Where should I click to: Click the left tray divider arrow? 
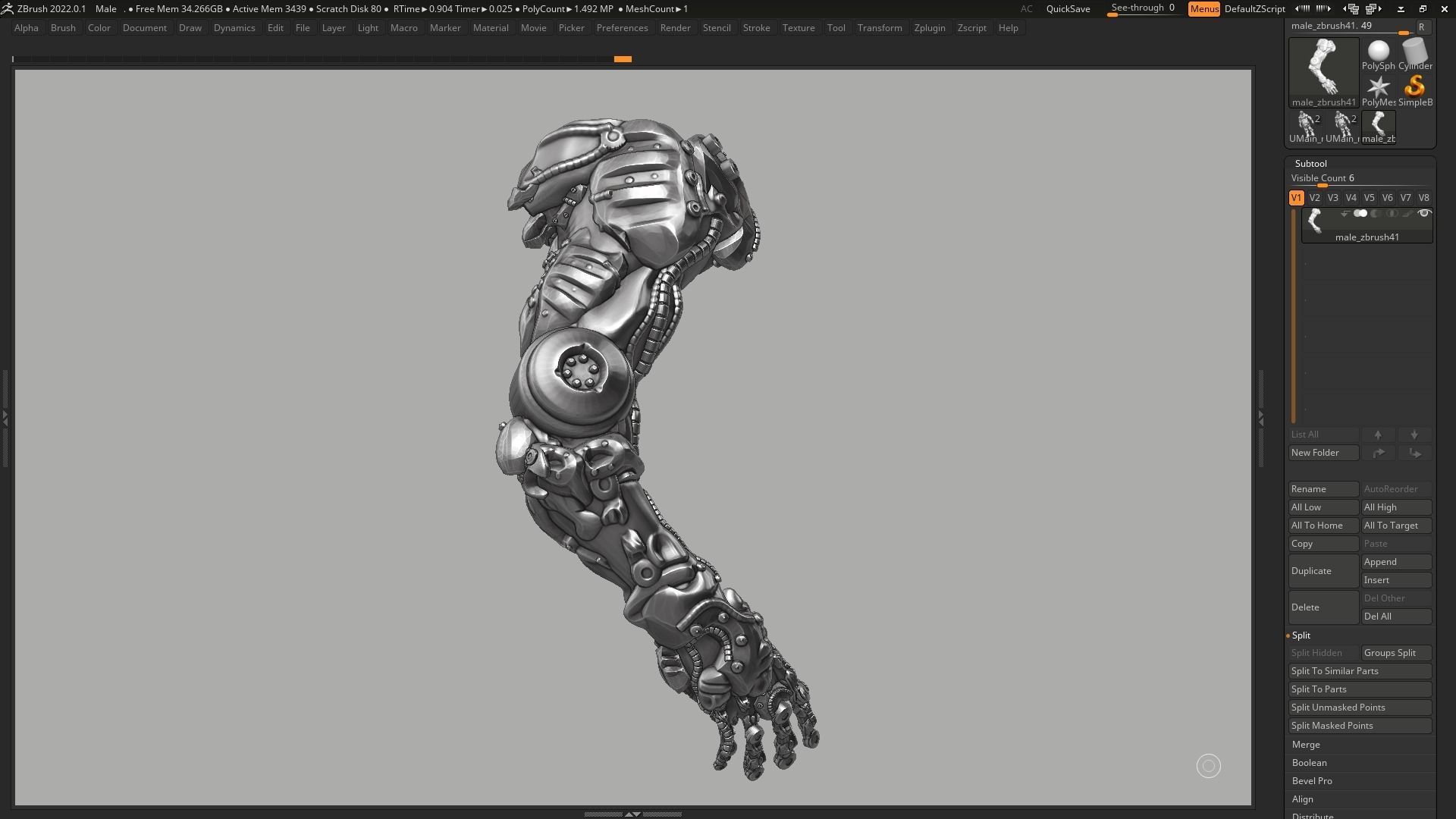click(5, 417)
